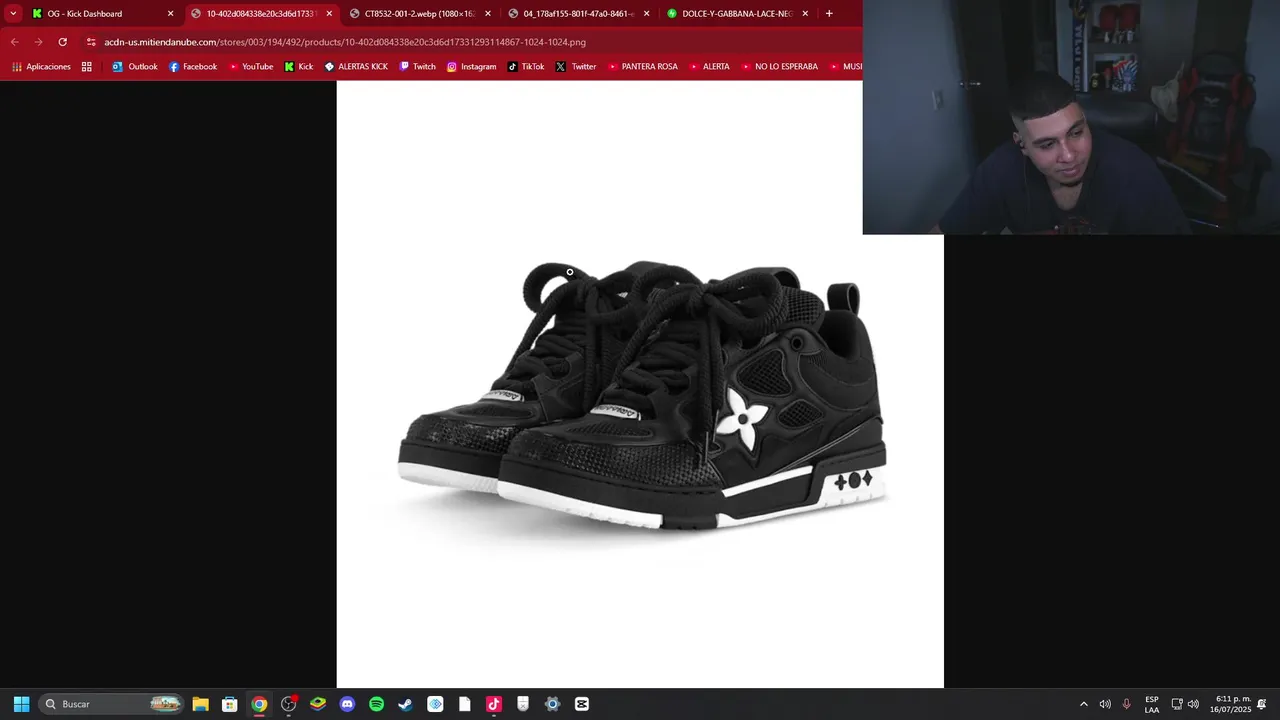Image resolution: width=1280 pixels, height=720 pixels.
Task: Open the TikTok bookmark
Action: click(x=526, y=67)
